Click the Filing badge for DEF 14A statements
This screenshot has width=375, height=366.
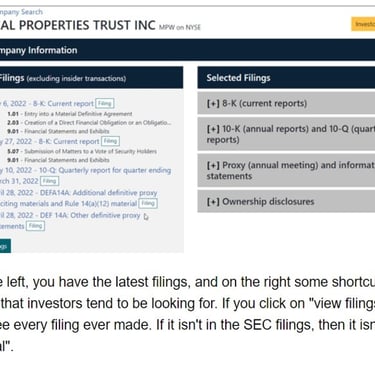point(35,226)
